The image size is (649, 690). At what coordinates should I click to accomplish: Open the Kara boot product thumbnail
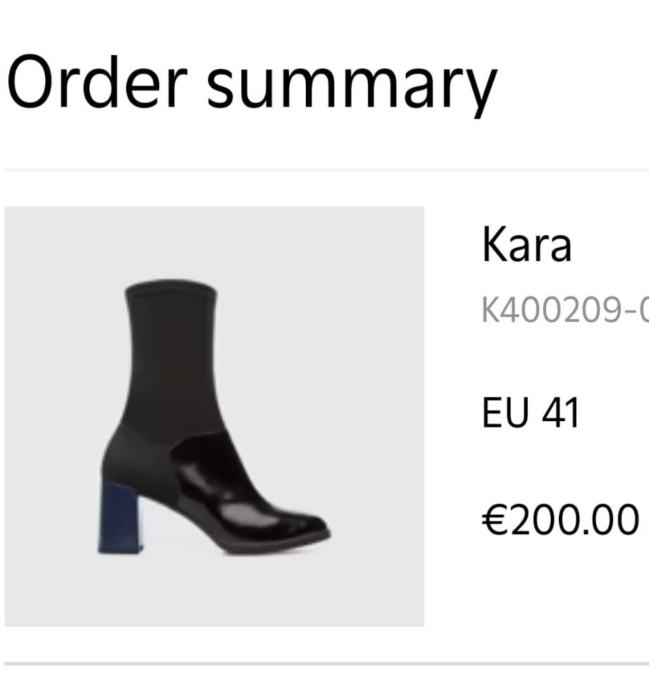pyautogui.click(x=214, y=416)
